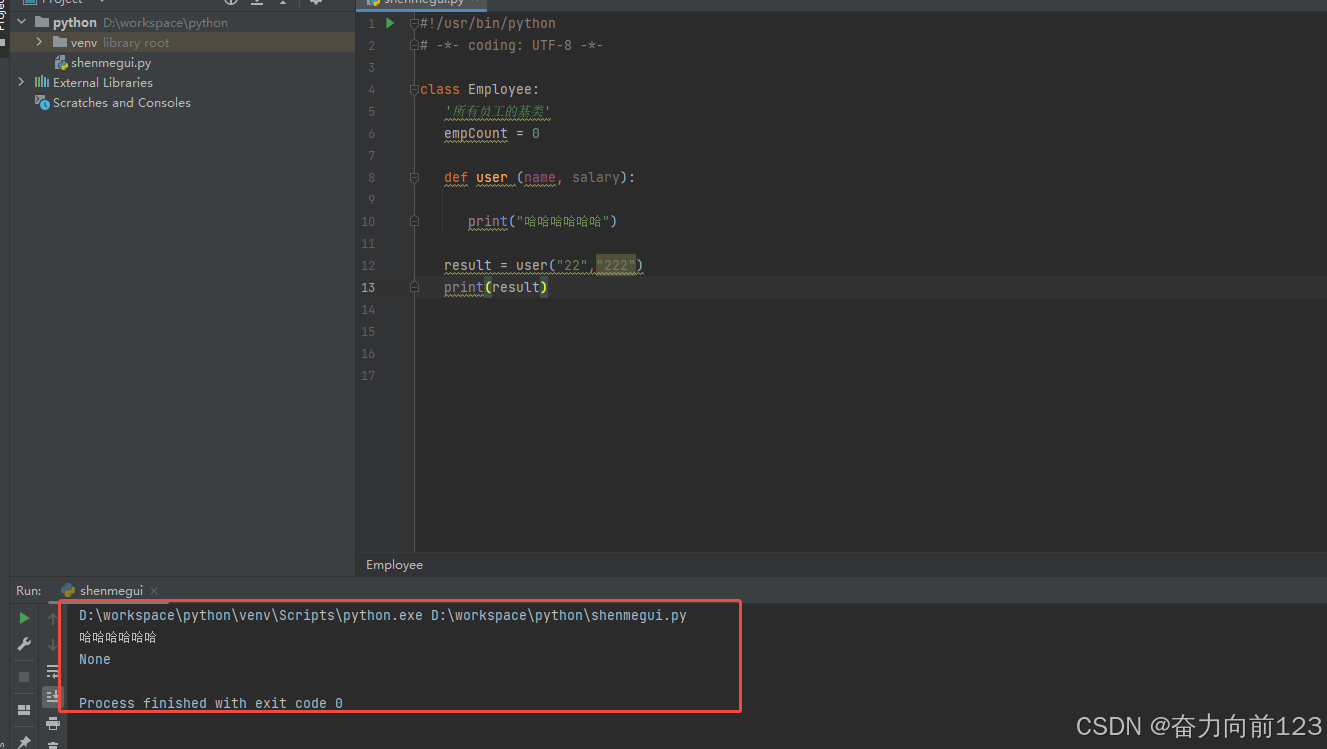Click the 'salary' parameter in def user
Viewport: 1327px width, 749px height.
point(596,177)
